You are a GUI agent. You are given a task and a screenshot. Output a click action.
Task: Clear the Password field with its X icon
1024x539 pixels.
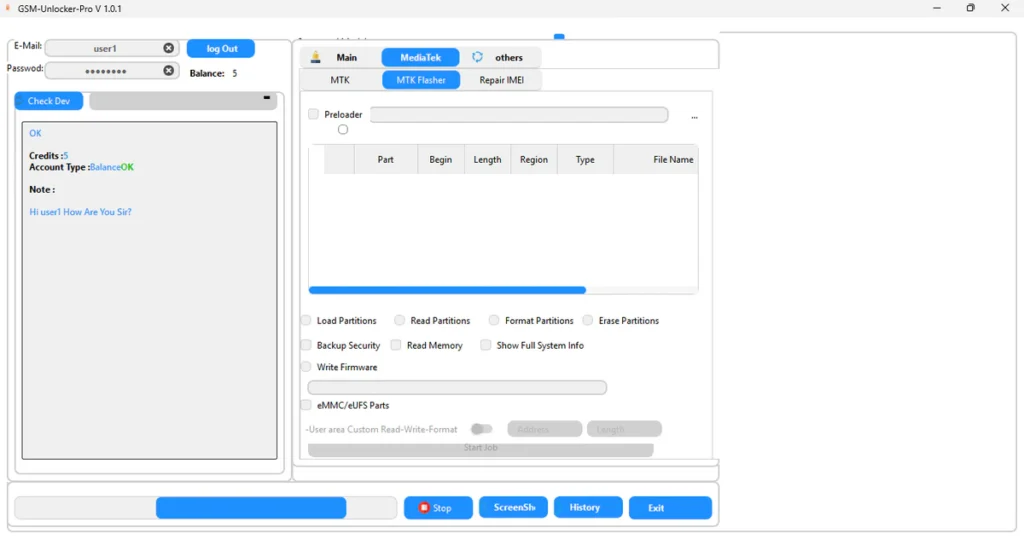(x=168, y=71)
